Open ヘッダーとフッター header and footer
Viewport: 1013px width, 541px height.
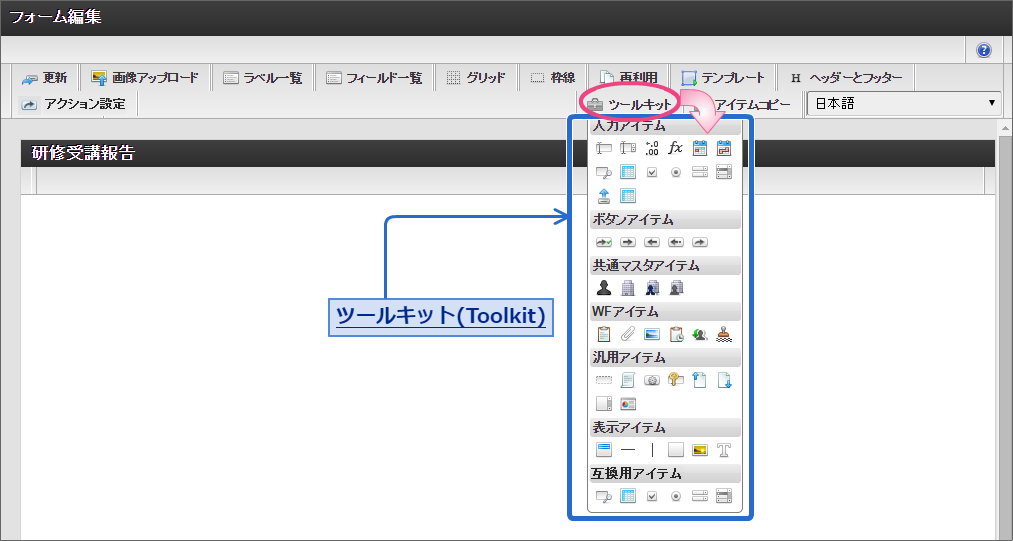click(846, 78)
